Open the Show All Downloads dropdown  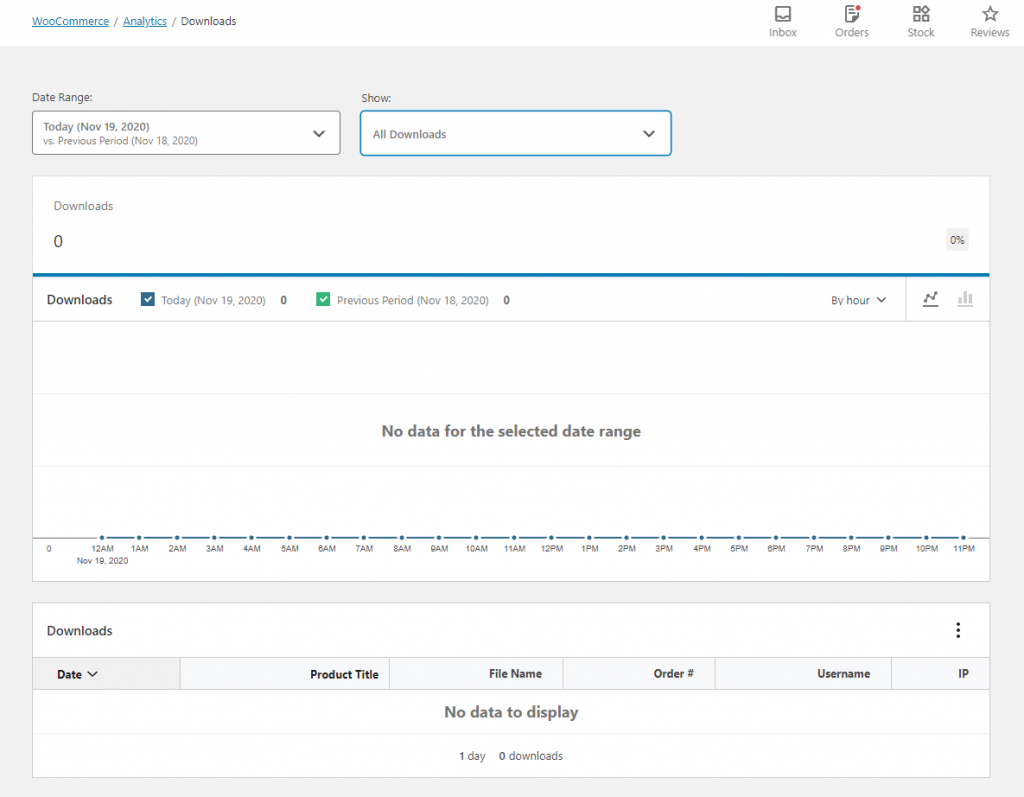(515, 133)
